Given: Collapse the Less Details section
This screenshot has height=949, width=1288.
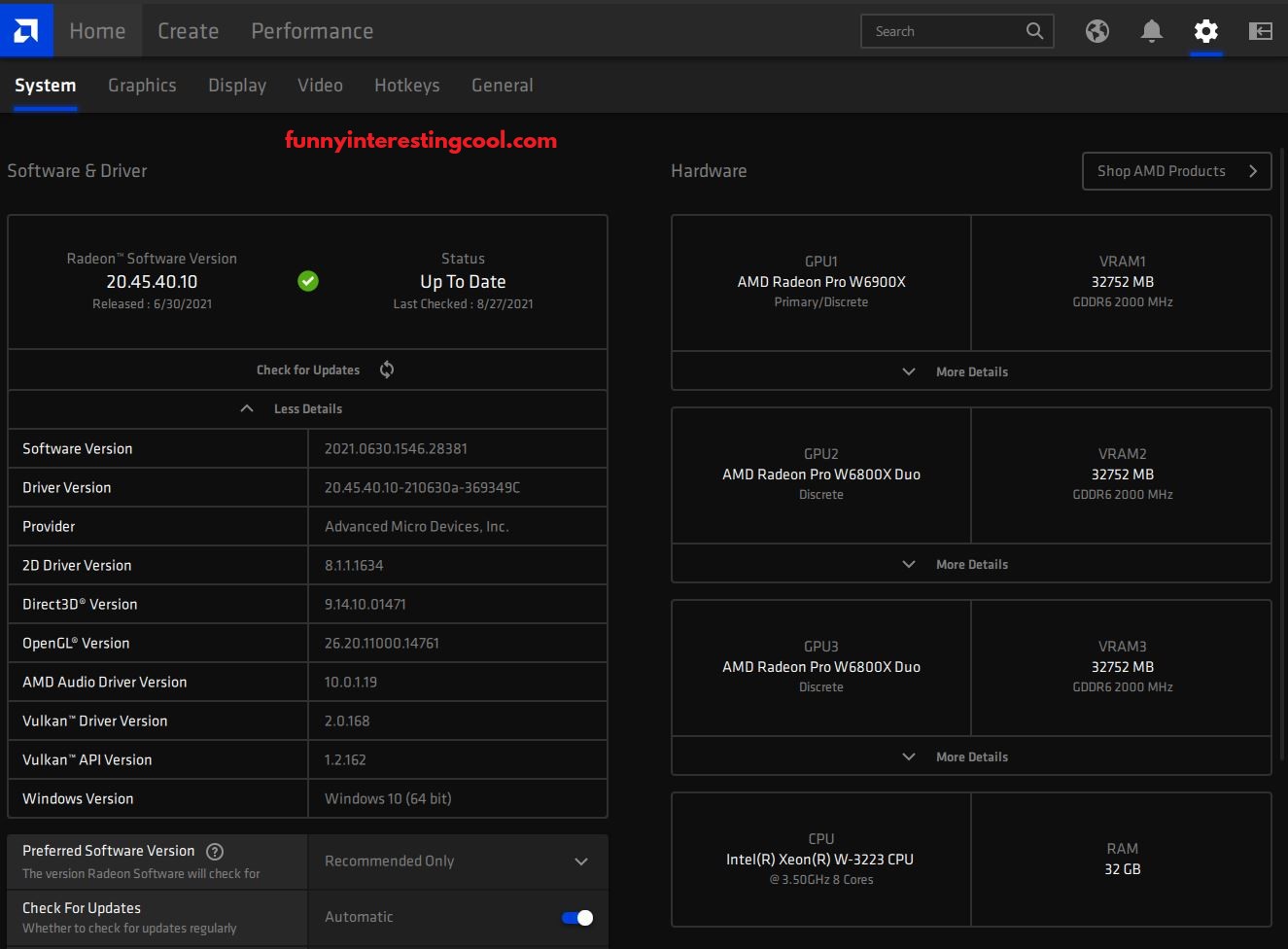Looking at the screenshot, I should tap(307, 409).
